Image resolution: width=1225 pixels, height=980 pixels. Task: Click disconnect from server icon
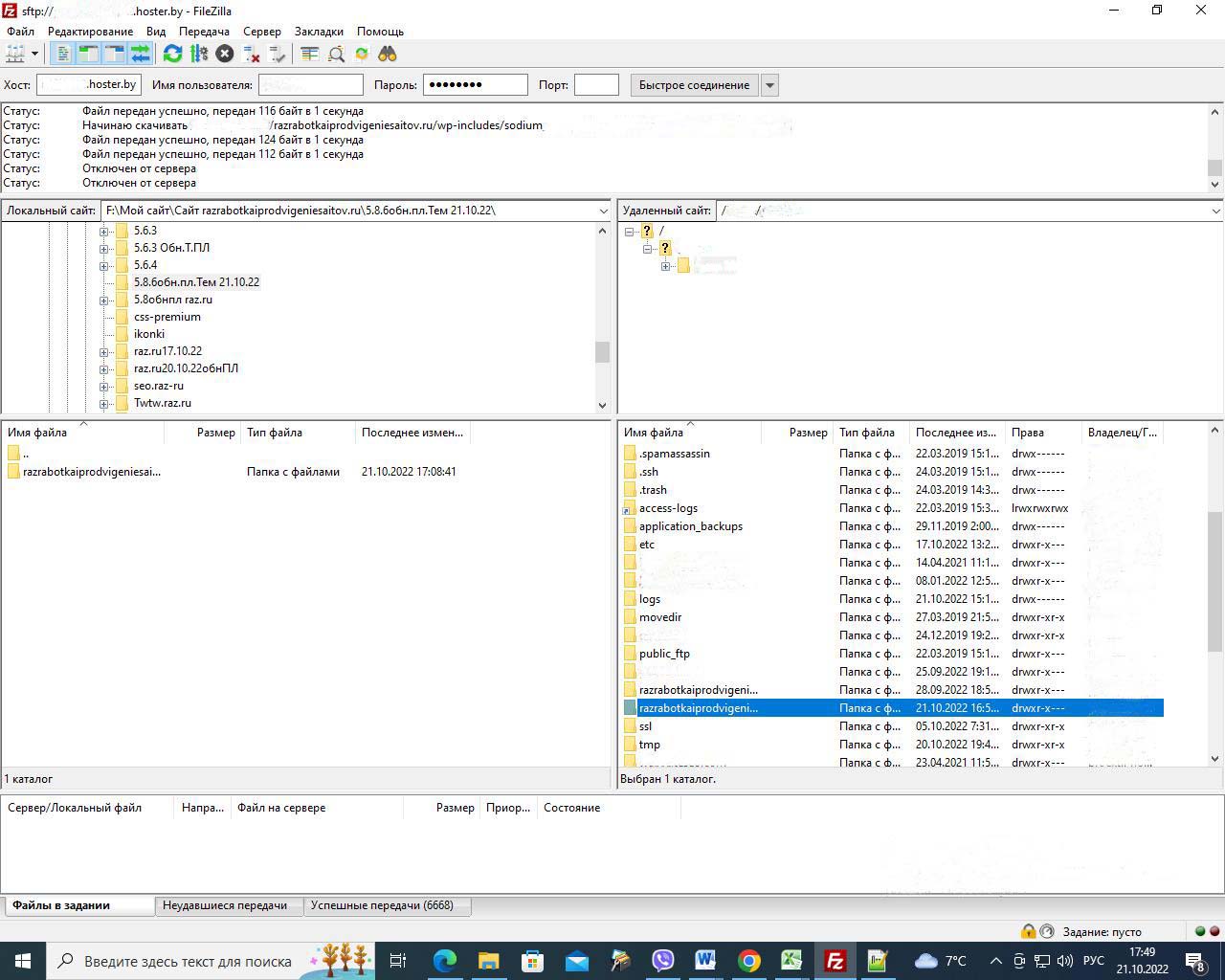coord(252,54)
